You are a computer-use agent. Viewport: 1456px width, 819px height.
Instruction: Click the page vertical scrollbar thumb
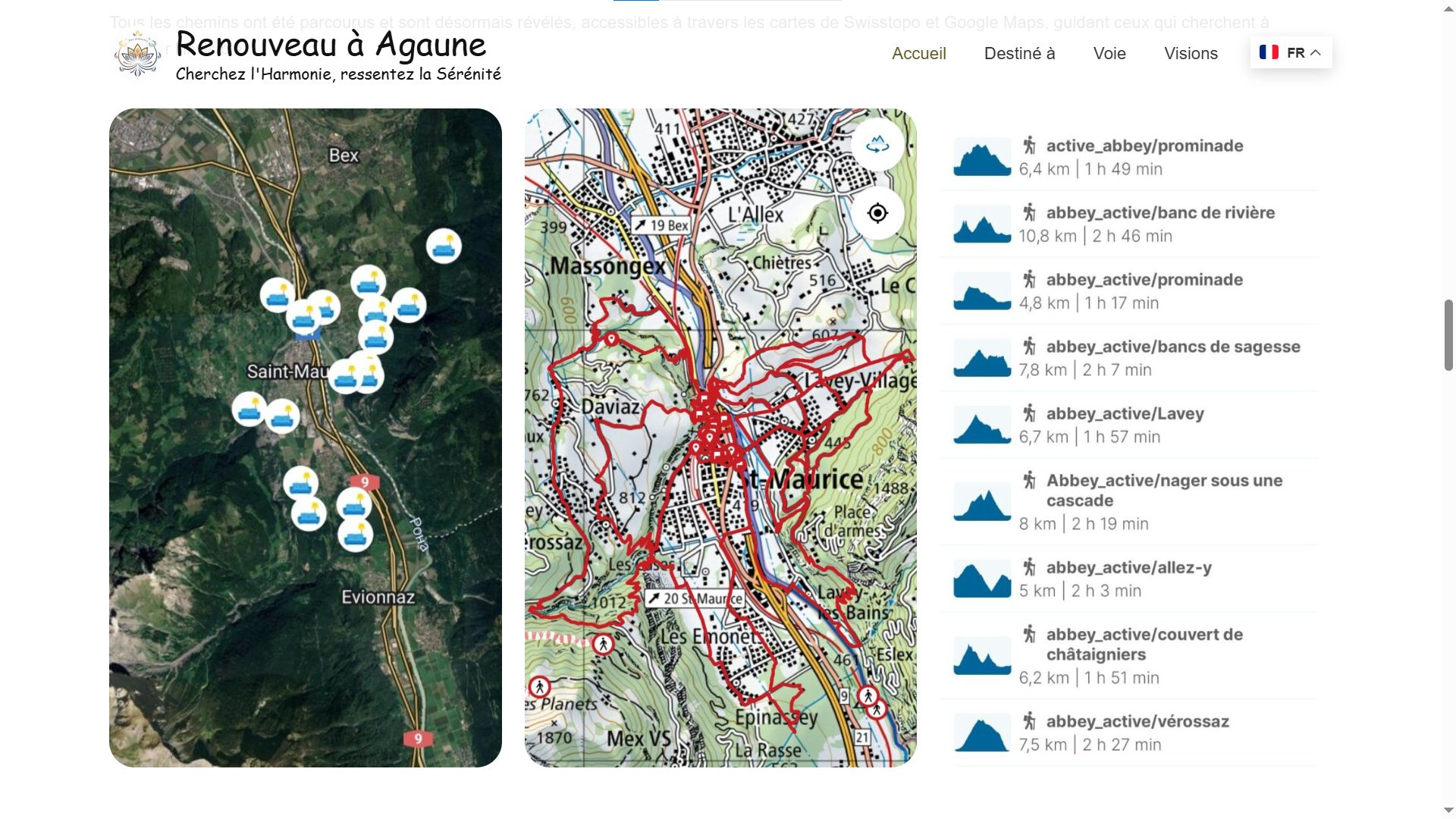coord(1448,334)
